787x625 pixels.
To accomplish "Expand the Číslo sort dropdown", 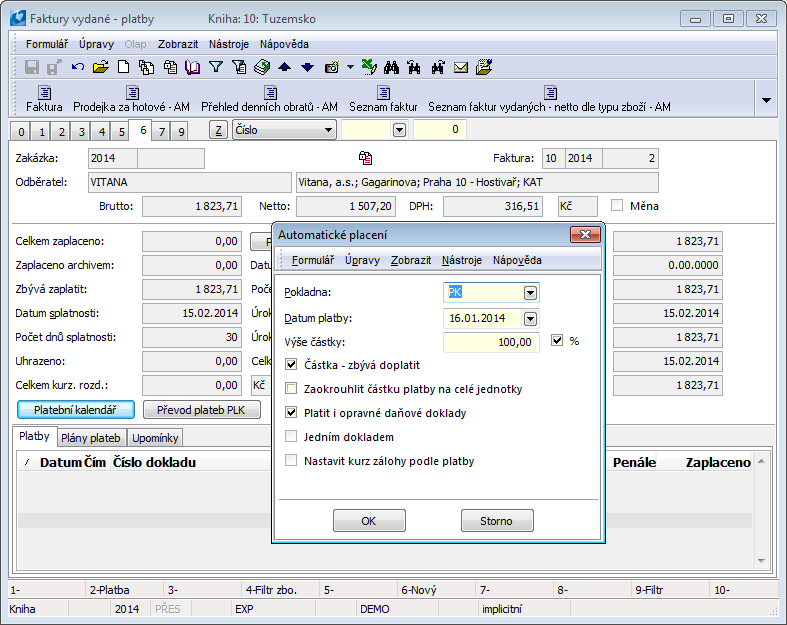I will [329, 130].
